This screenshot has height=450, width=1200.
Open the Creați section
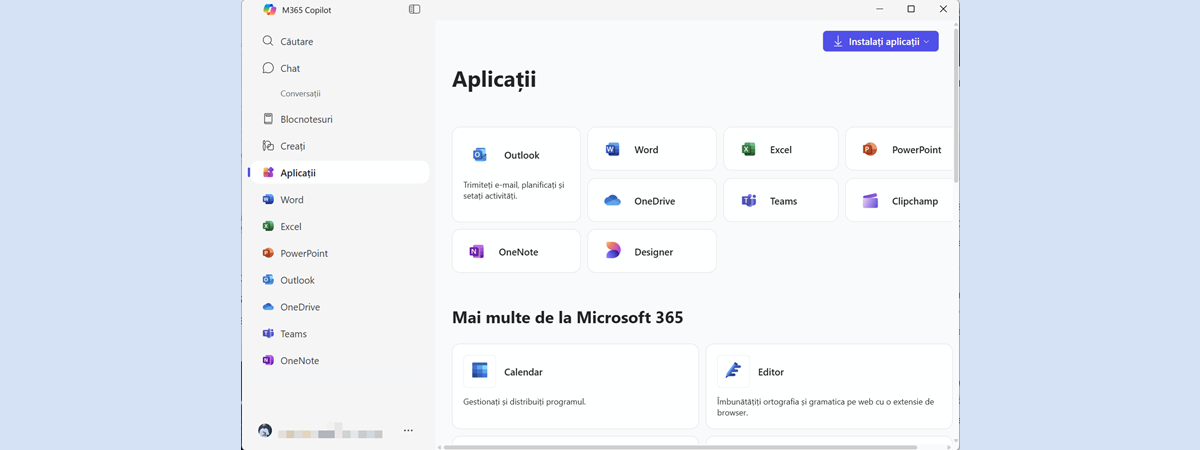tap(292, 146)
